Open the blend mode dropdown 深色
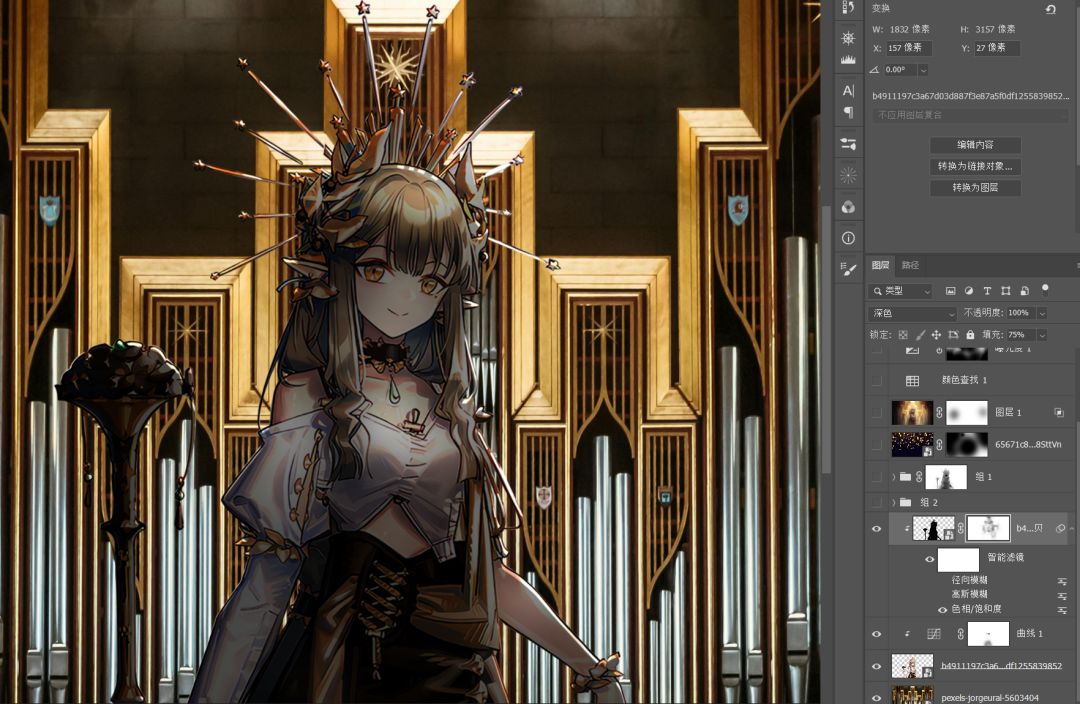The height and width of the screenshot is (704, 1080). (911, 313)
